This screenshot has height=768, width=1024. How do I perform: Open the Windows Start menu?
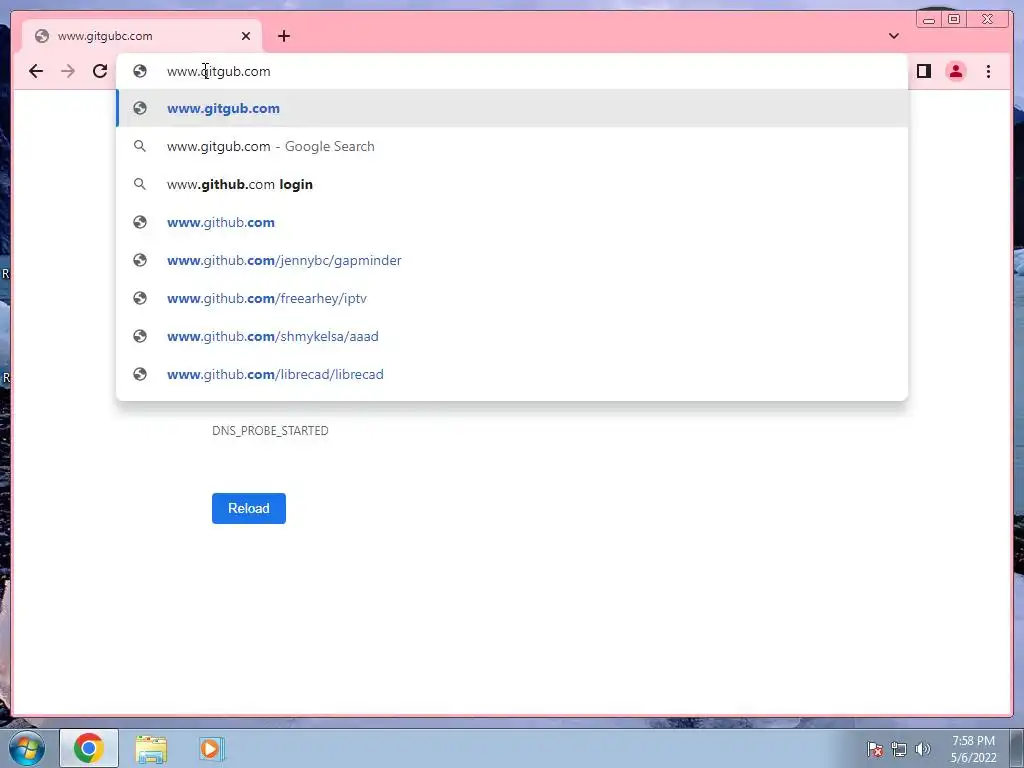(x=27, y=748)
